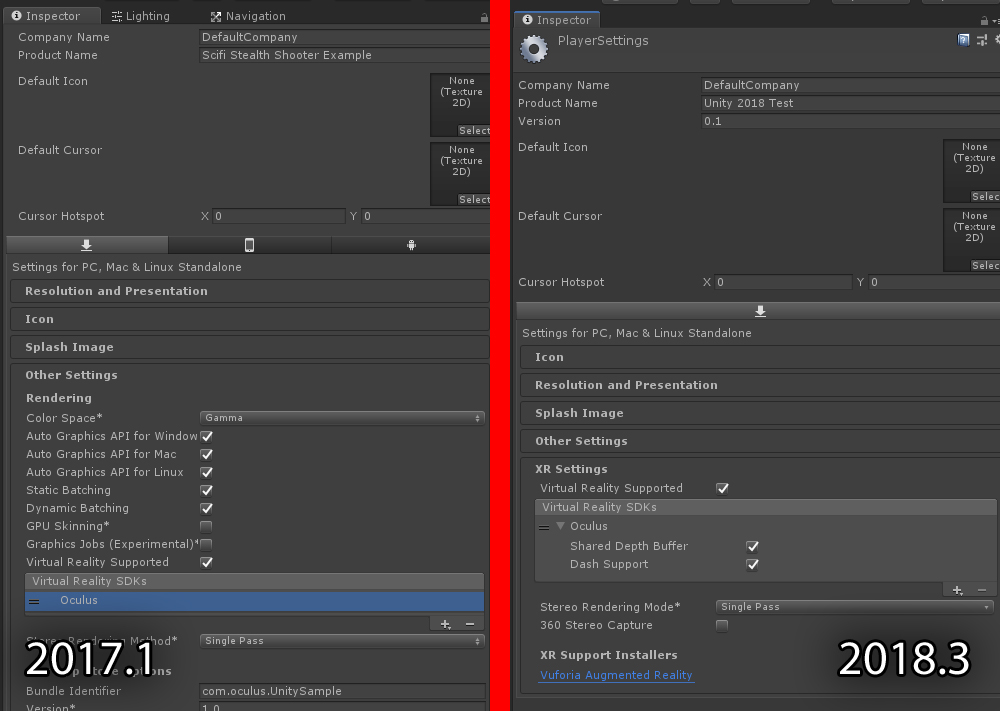Open the Stereo Rendering Mode dropdown
Viewport: 1000px width, 711px height.
(x=855, y=606)
